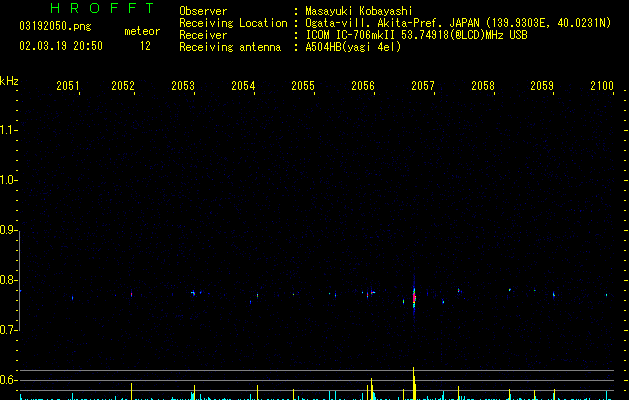Click the tallest yellow peak in level graph

pos(414,383)
